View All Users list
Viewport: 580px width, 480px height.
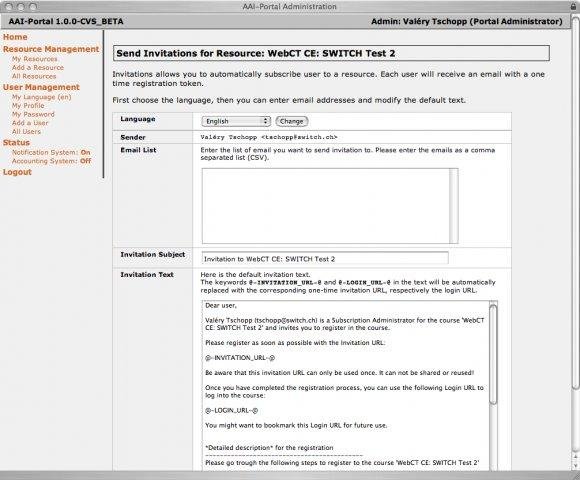tap(26, 131)
